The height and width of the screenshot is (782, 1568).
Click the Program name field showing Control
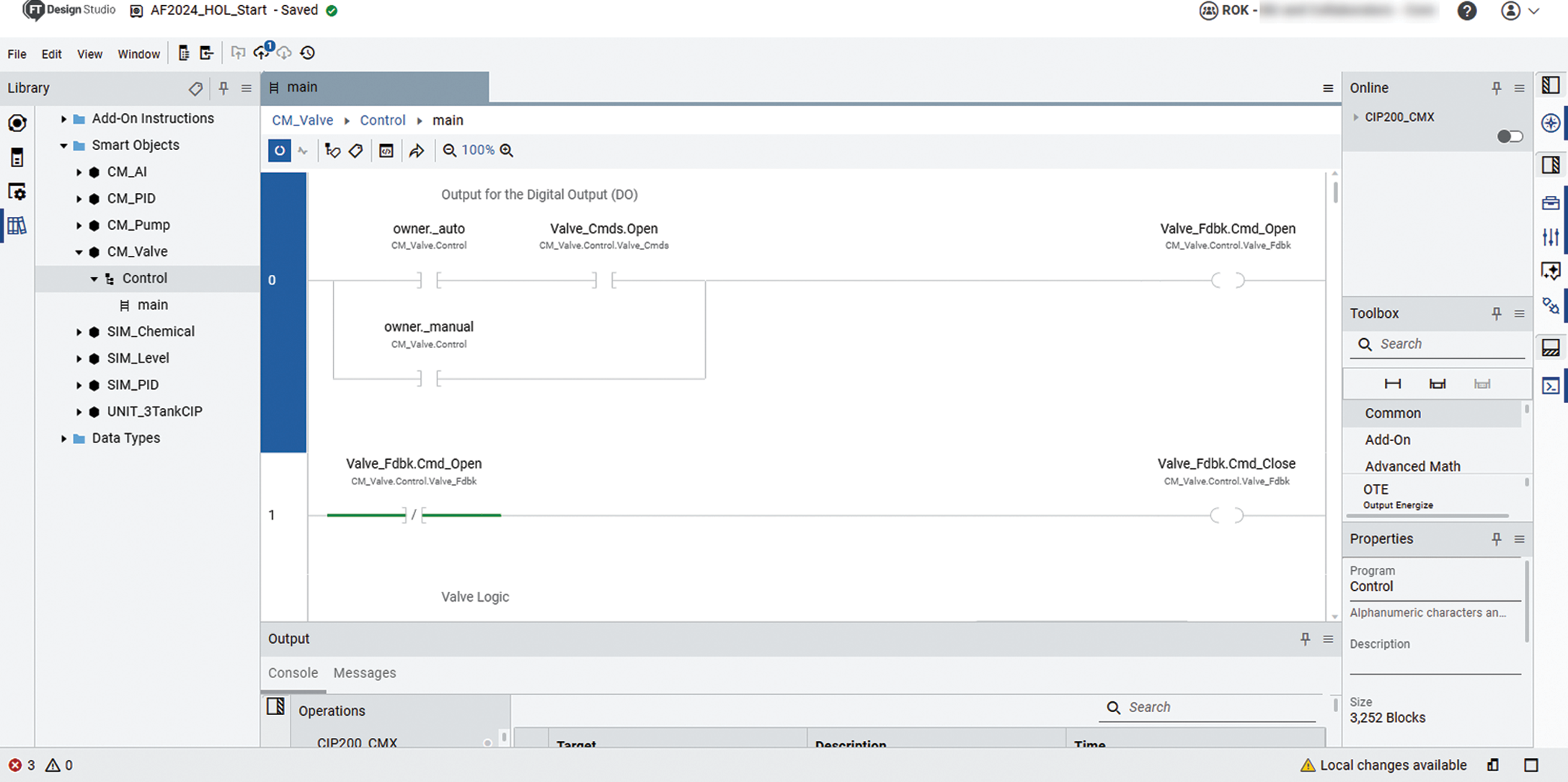[1435, 587]
